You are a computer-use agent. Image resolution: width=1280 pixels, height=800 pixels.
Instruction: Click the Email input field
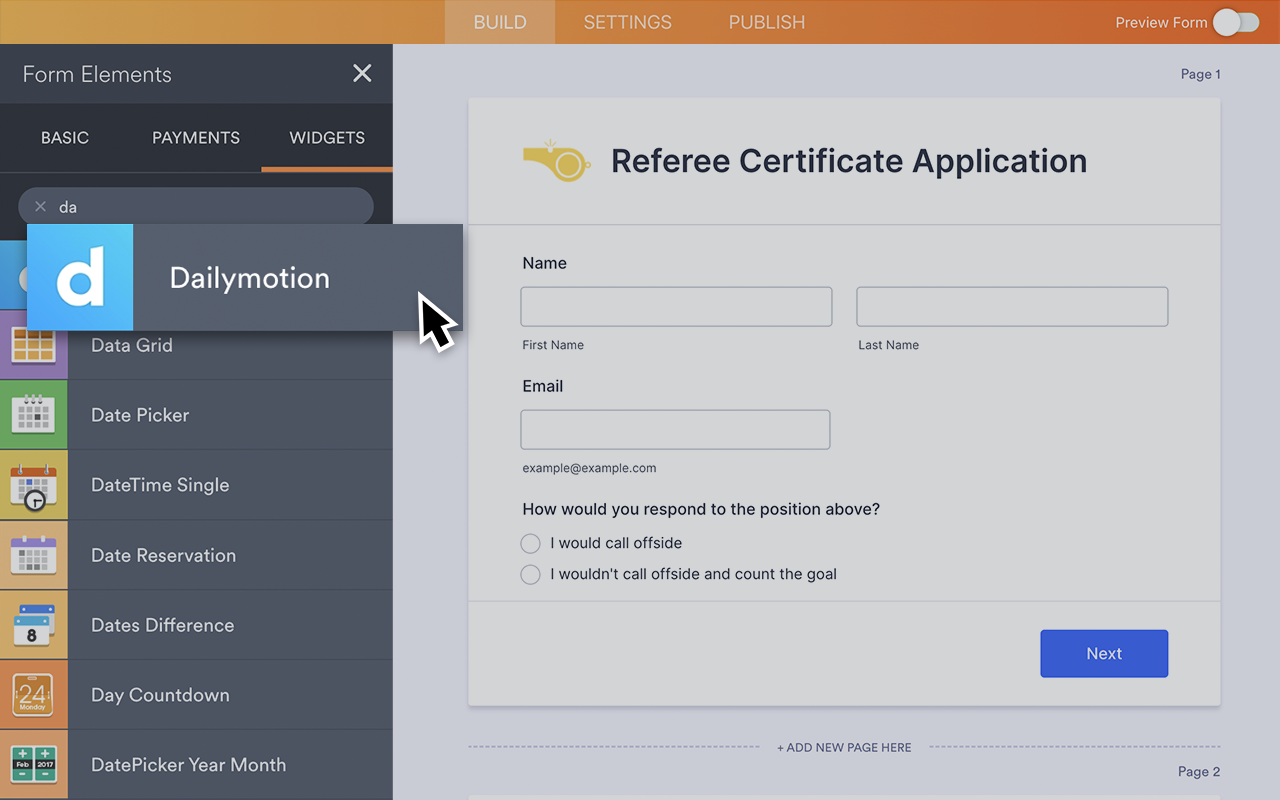tap(675, 429)
